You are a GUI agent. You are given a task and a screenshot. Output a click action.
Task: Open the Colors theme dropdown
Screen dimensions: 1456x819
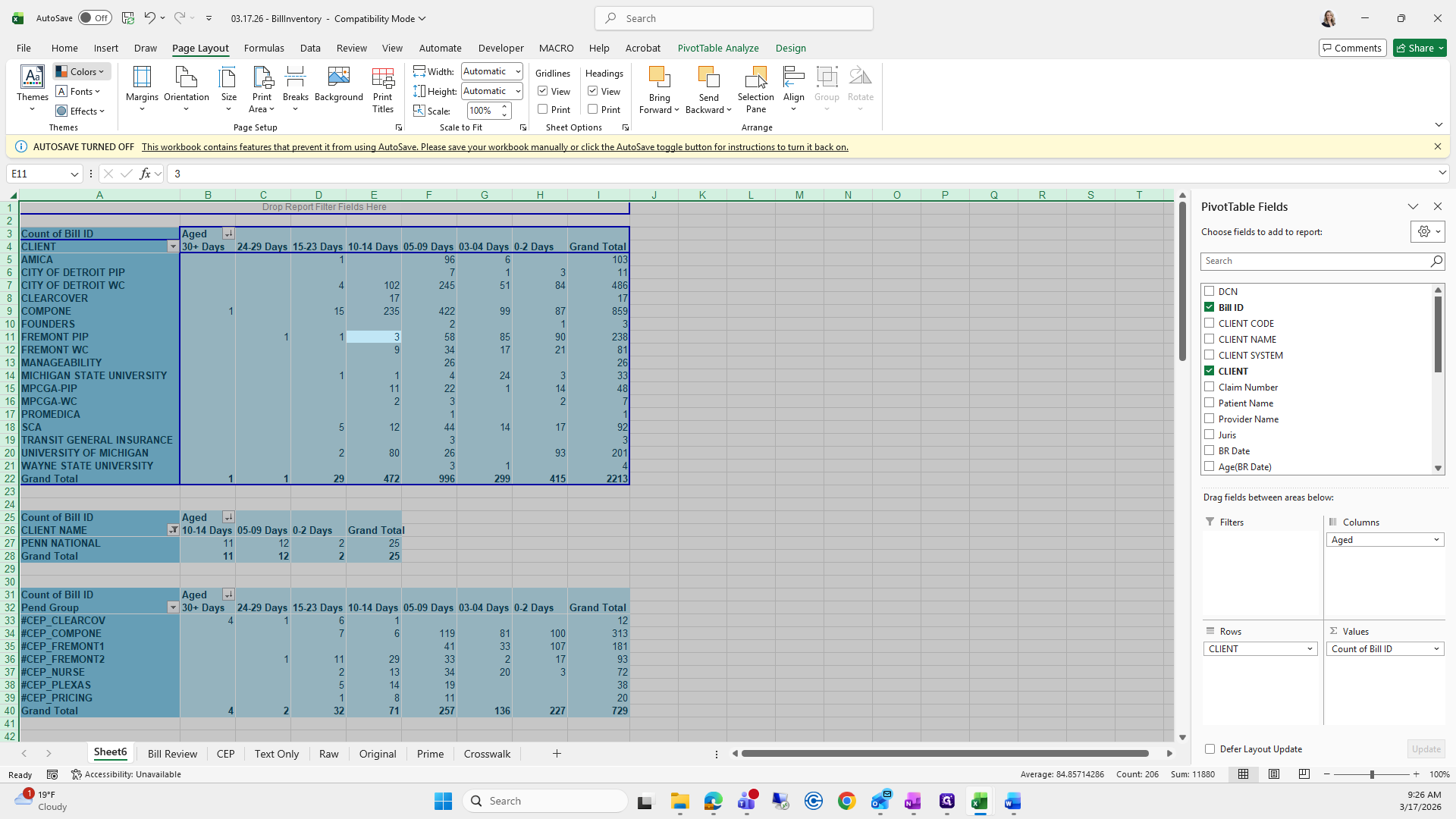[82, 71]
